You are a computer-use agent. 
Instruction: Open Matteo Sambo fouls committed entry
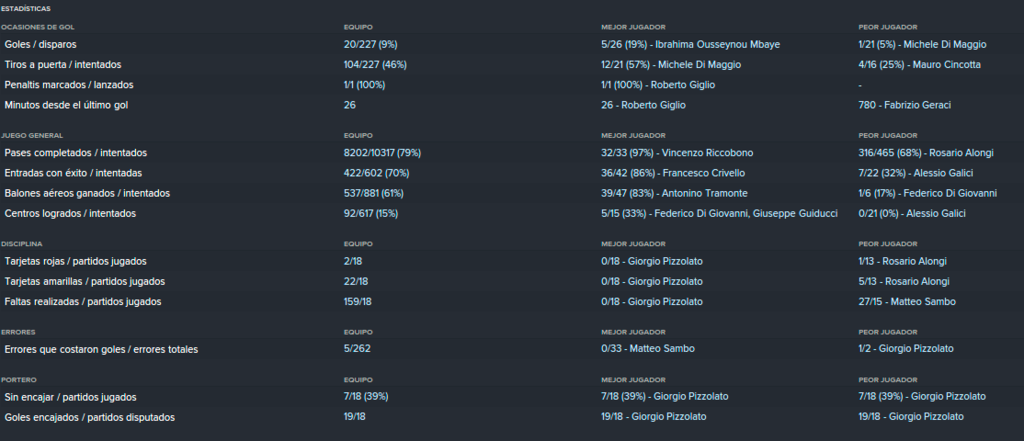(x=907, y=302)
